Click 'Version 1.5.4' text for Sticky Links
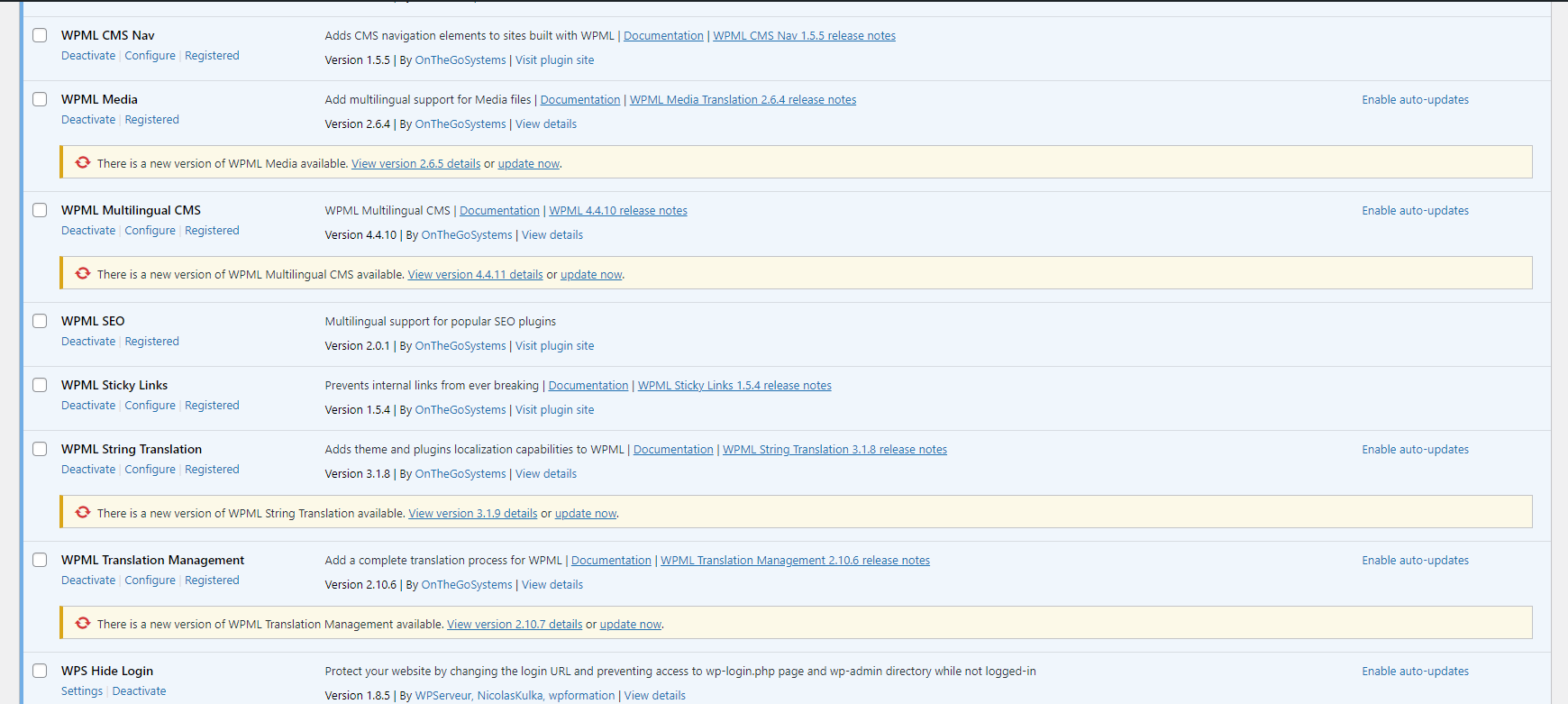The height and width of the screenshot is (704, 1568). pyautogui.click(x=358, y=410)
